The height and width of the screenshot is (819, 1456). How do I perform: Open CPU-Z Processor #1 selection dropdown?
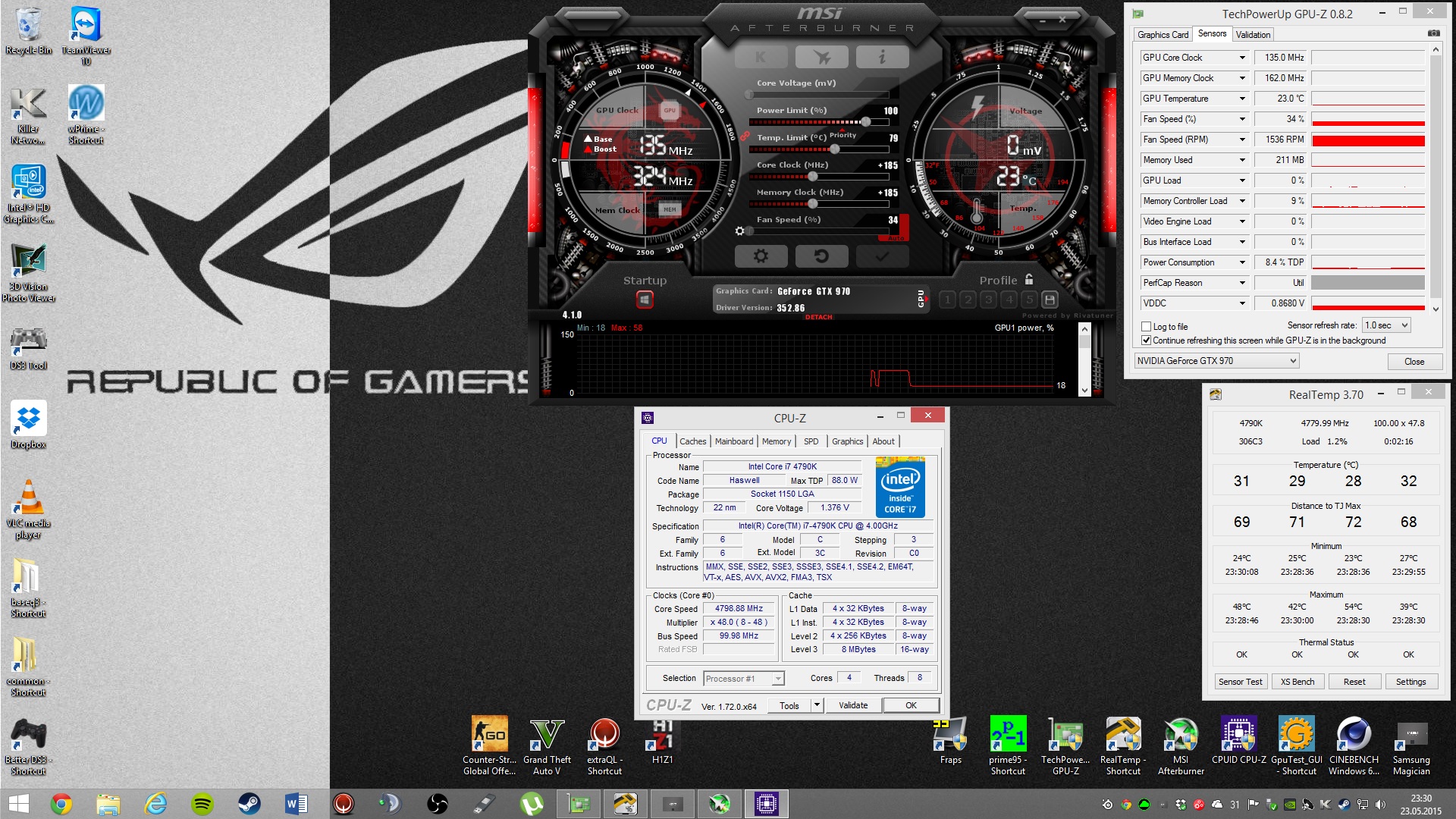(744, 679)
